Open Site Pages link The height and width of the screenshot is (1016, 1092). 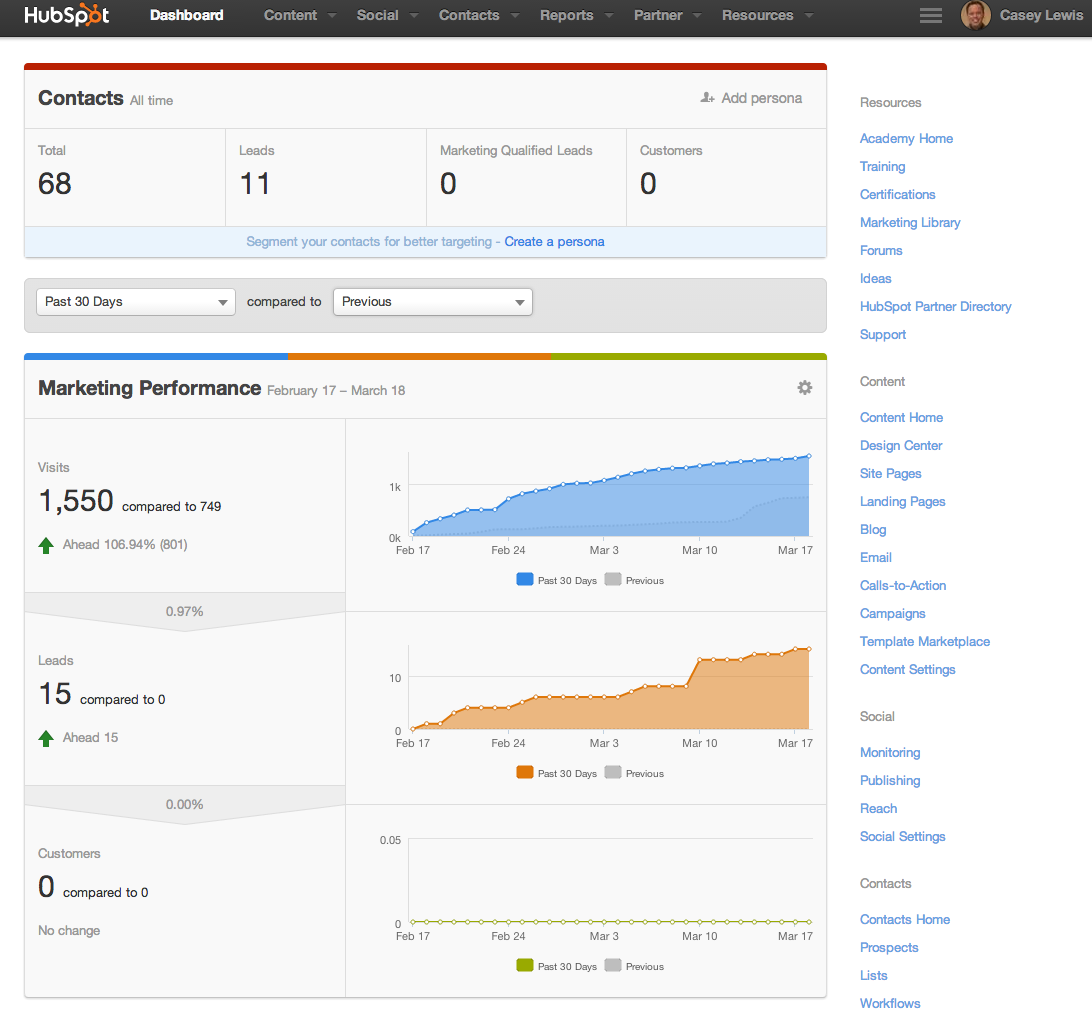point(890,474)
